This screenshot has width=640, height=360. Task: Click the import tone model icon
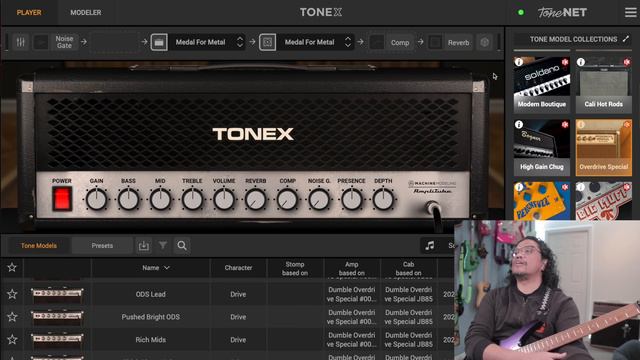(143, 246)
